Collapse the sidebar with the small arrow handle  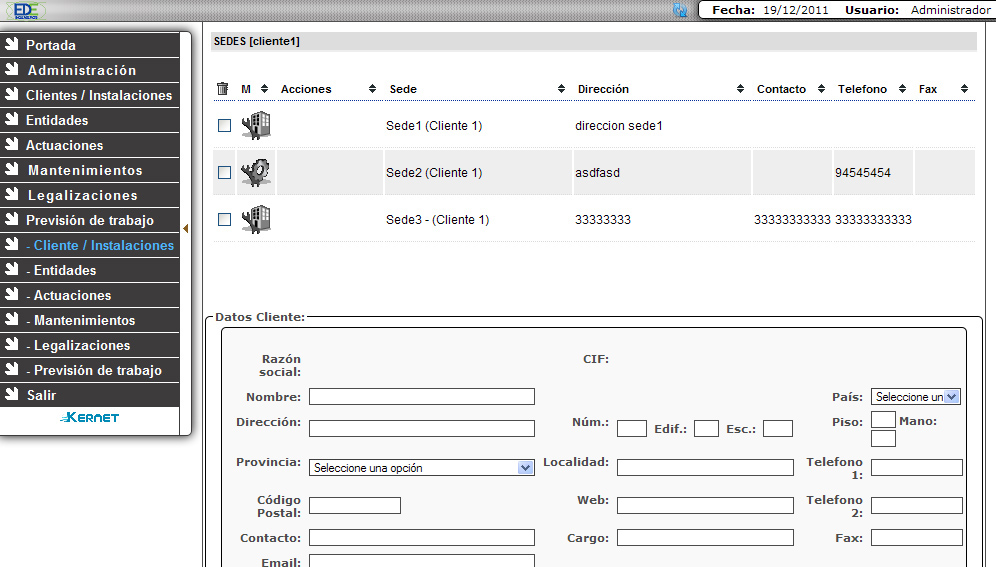tap(185, 229)
